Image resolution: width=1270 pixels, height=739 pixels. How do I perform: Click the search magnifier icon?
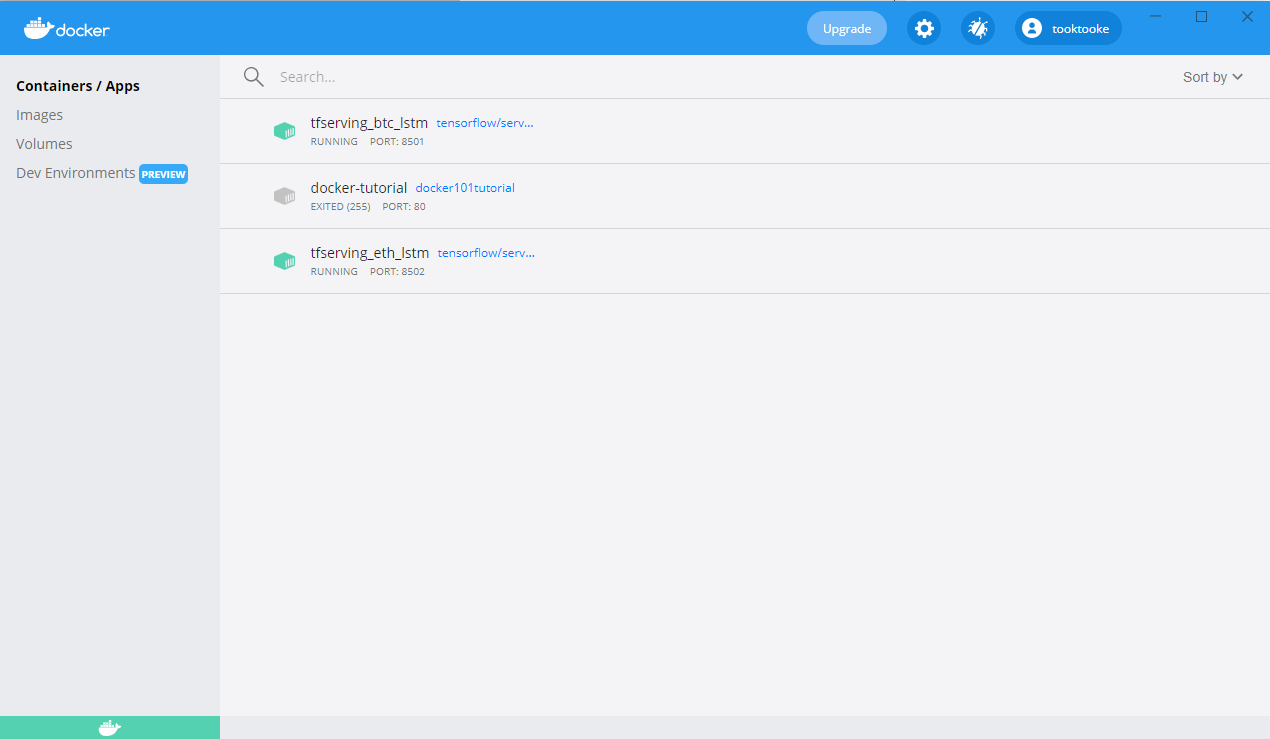(254, 77)
